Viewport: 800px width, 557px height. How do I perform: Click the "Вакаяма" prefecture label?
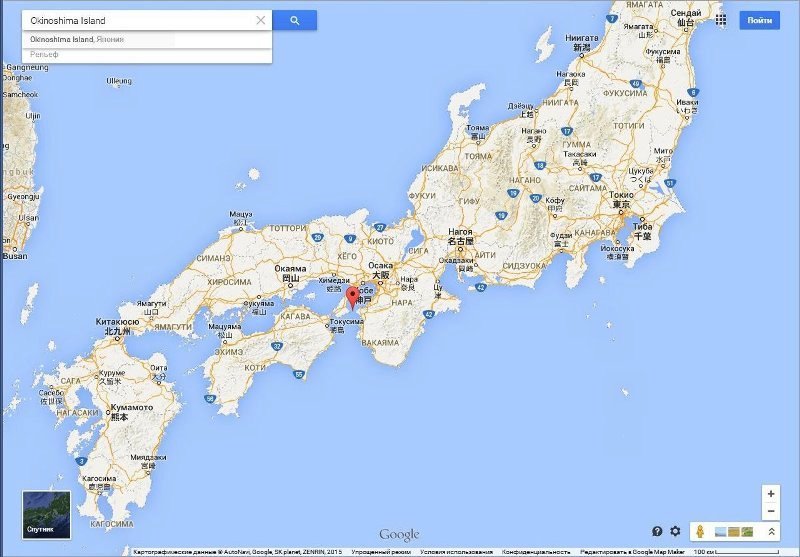pyautogui.click(x=380, y=343)
